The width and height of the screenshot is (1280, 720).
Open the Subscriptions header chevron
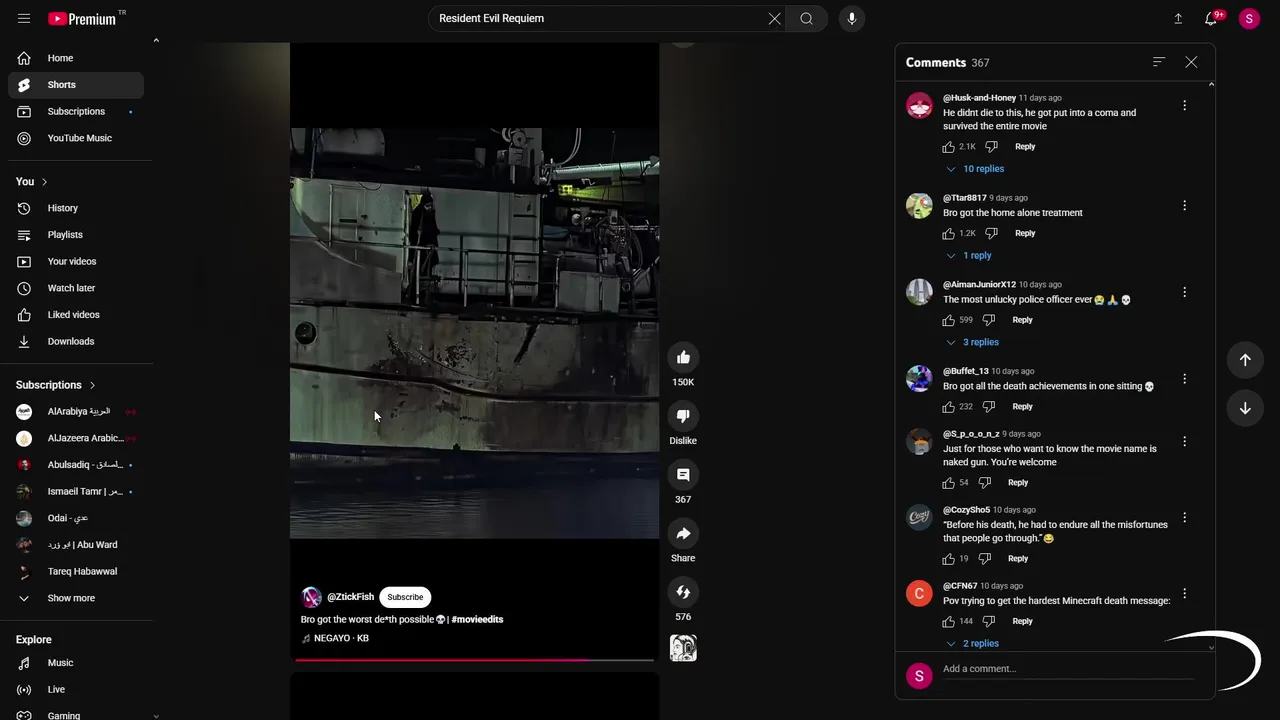click(92, 385)
